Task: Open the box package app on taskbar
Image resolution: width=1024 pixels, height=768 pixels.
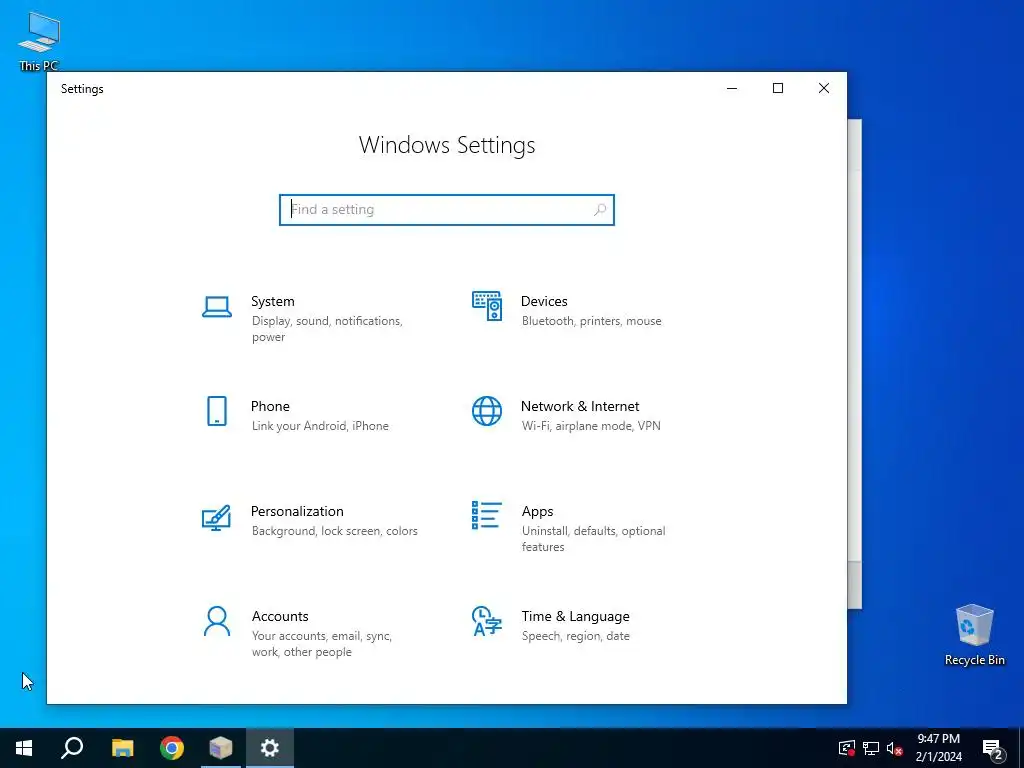Action: click(x=221, y=748)
